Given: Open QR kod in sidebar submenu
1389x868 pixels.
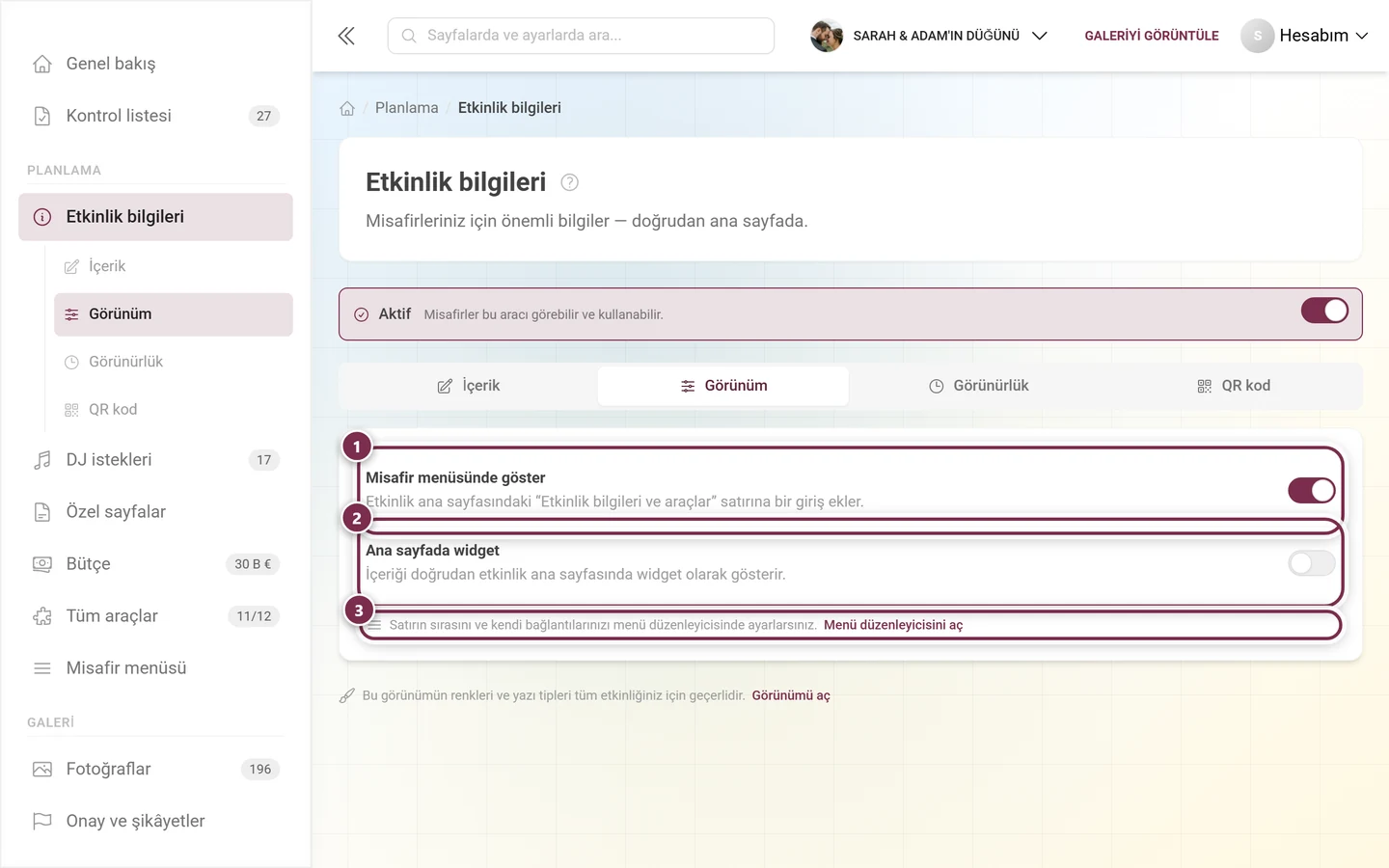Looking at the screenshot, I should 174,410.
